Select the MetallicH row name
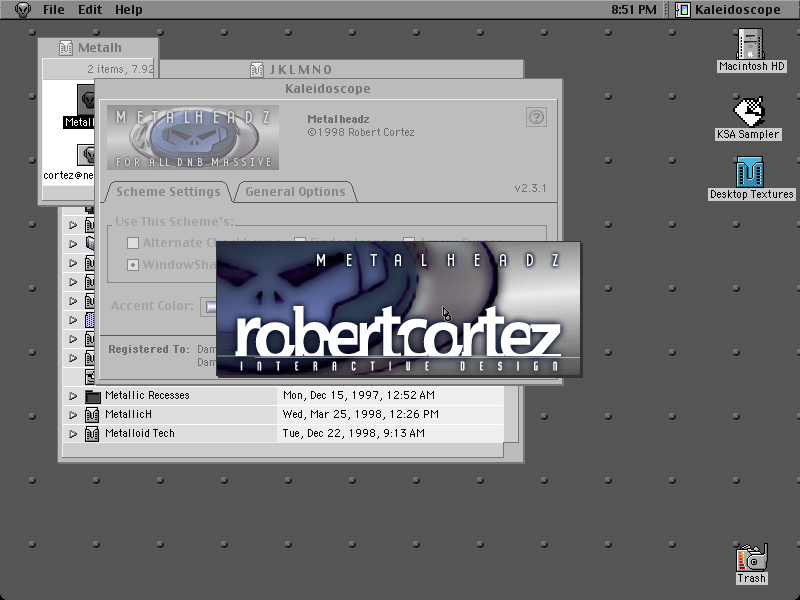 click(x=128, y=414)
